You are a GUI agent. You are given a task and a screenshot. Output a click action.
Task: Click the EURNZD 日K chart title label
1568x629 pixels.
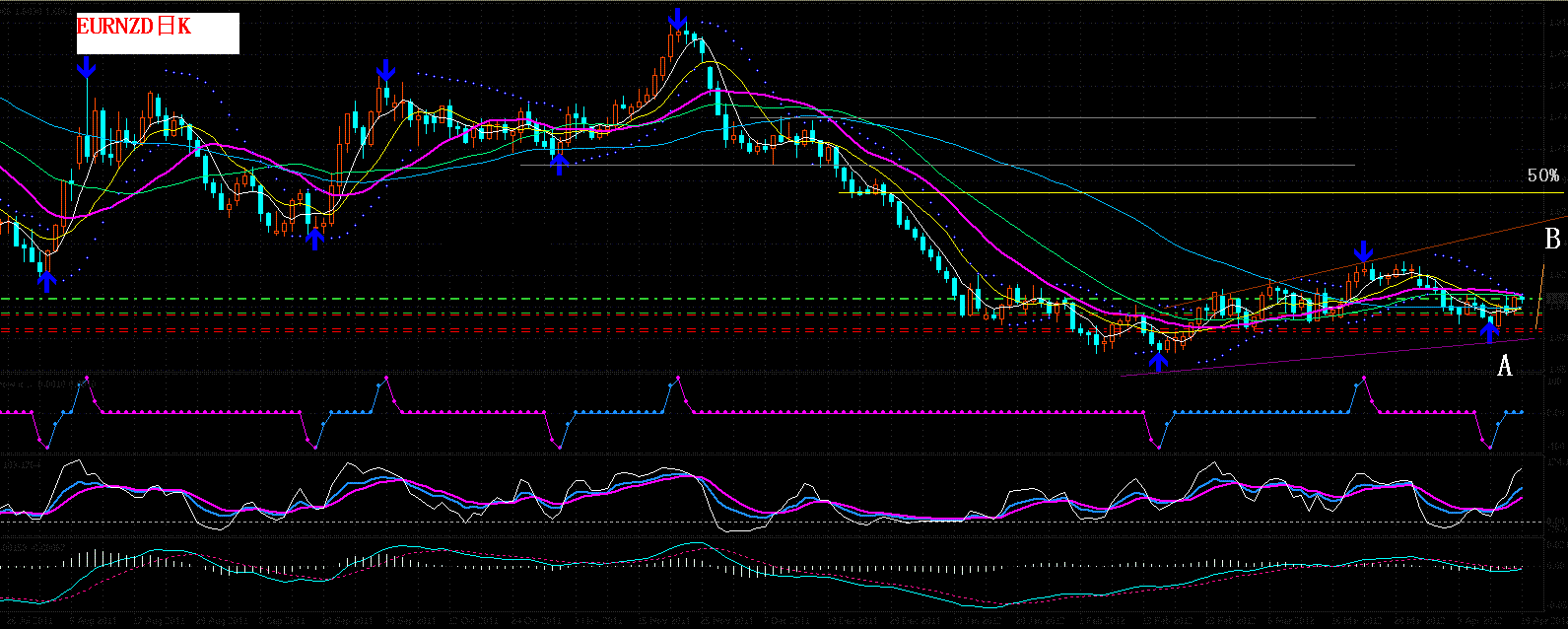(157, 31)
